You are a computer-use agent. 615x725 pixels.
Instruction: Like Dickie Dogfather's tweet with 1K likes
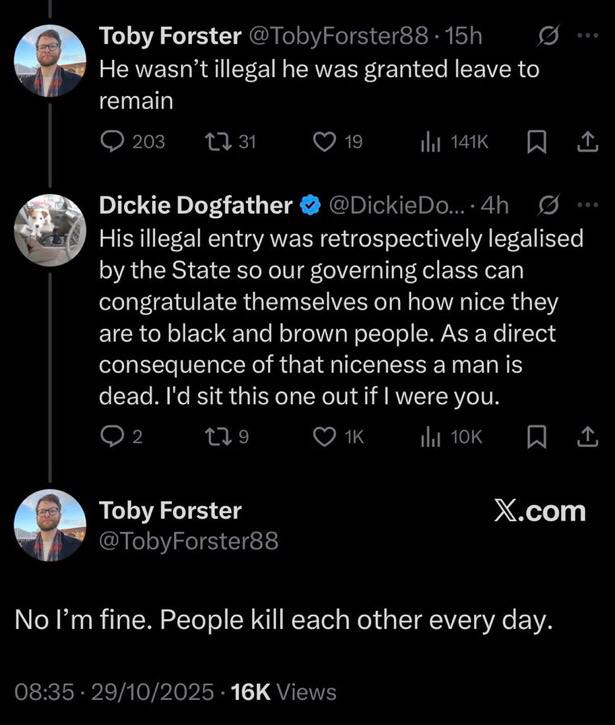click(x=326, y=437)
